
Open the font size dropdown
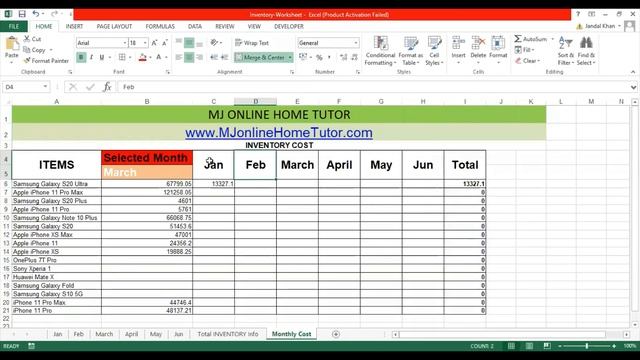pos(145,43)
